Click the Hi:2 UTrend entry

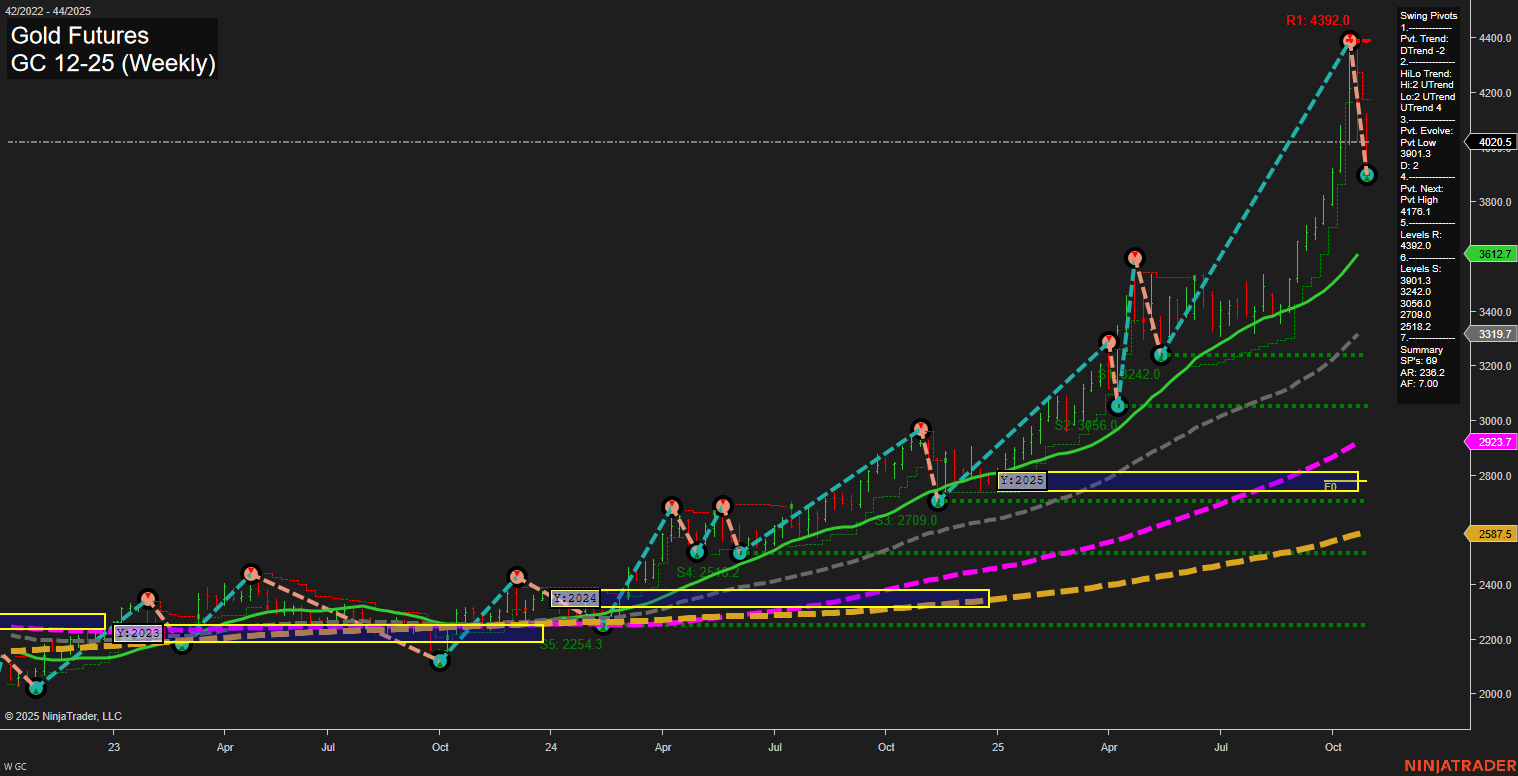[1427, 85]
